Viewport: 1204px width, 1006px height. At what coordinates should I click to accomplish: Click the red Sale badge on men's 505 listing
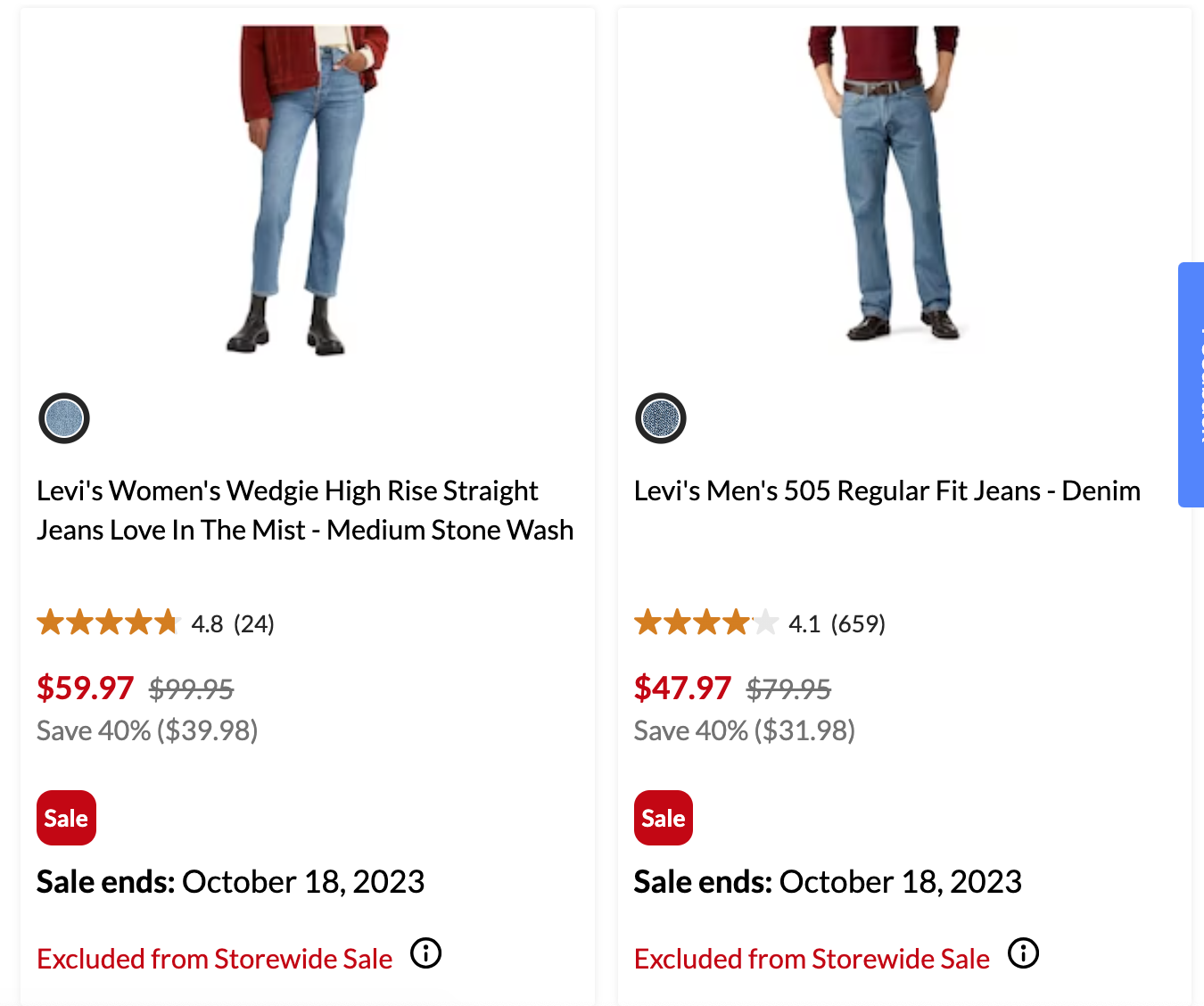click(x=663, y=817)
